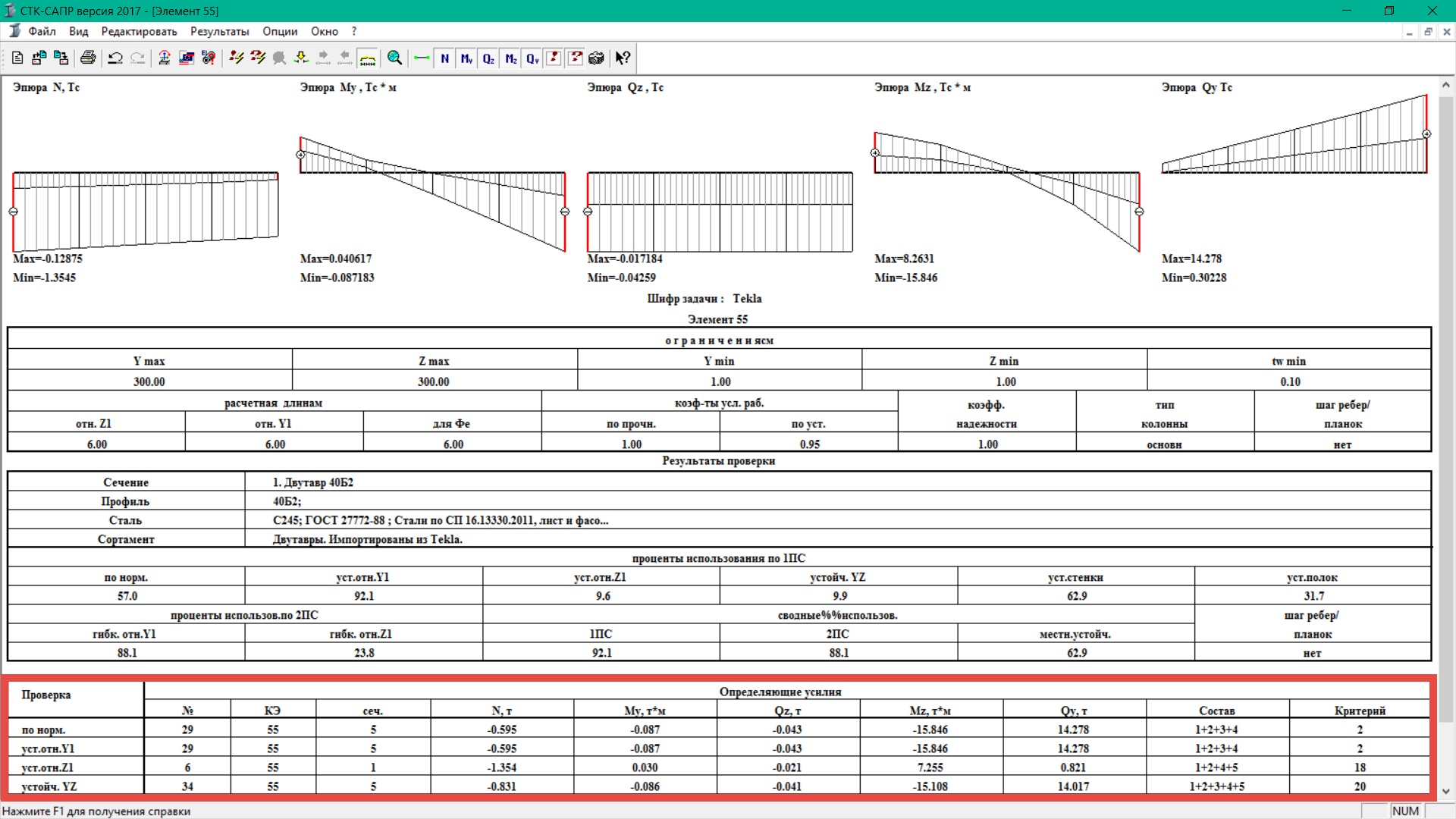The width and height of the screenshot is (1456, 819).
Task: Restore the inner document window
Action: pos(1428,32)
